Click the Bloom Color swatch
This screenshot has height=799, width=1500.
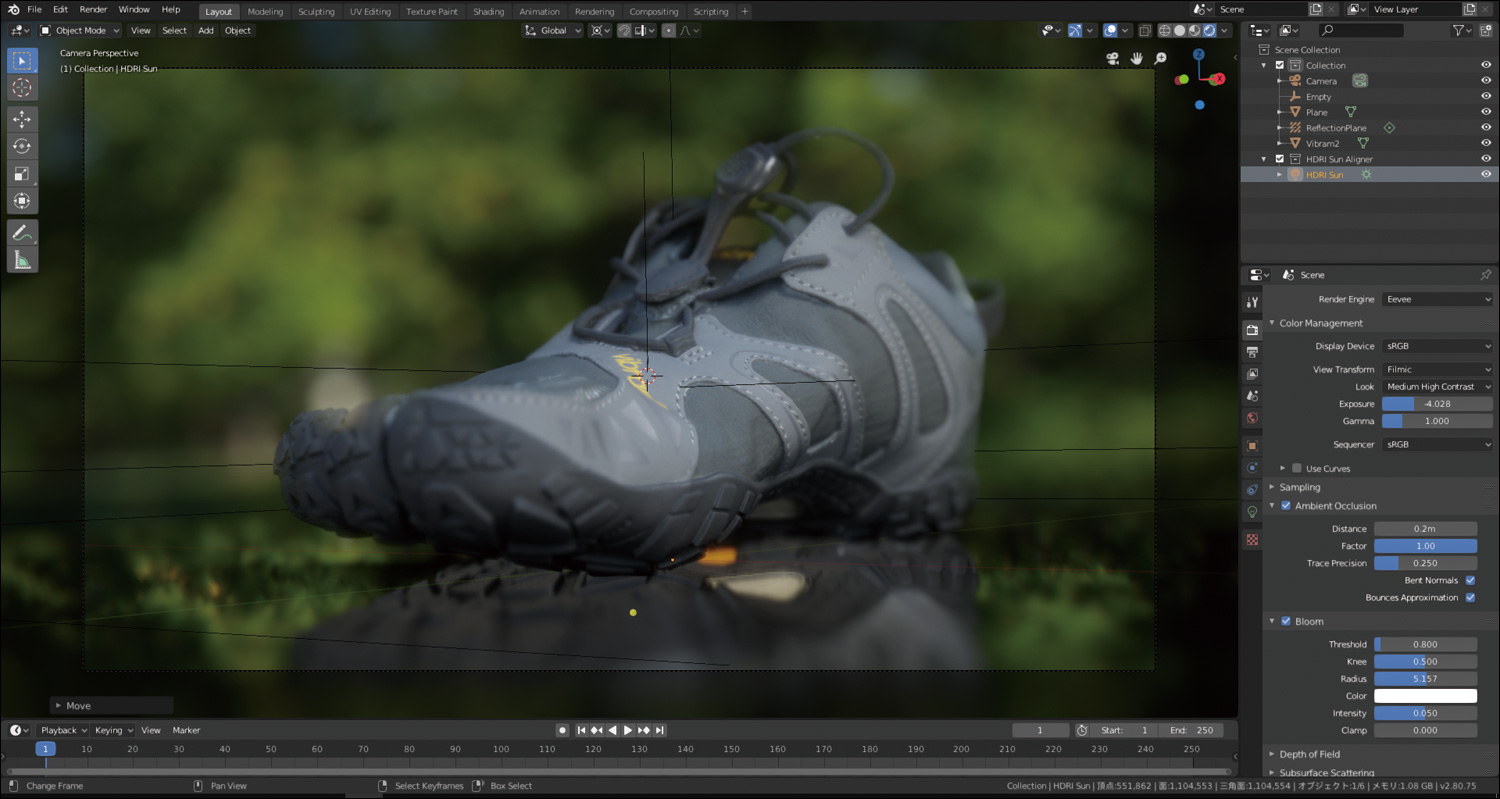pos(1425,696)
